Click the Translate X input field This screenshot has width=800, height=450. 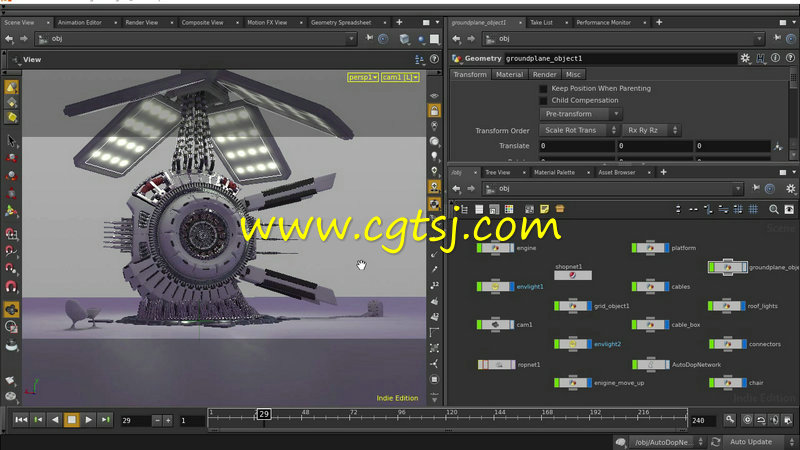(x=577, y=146)
